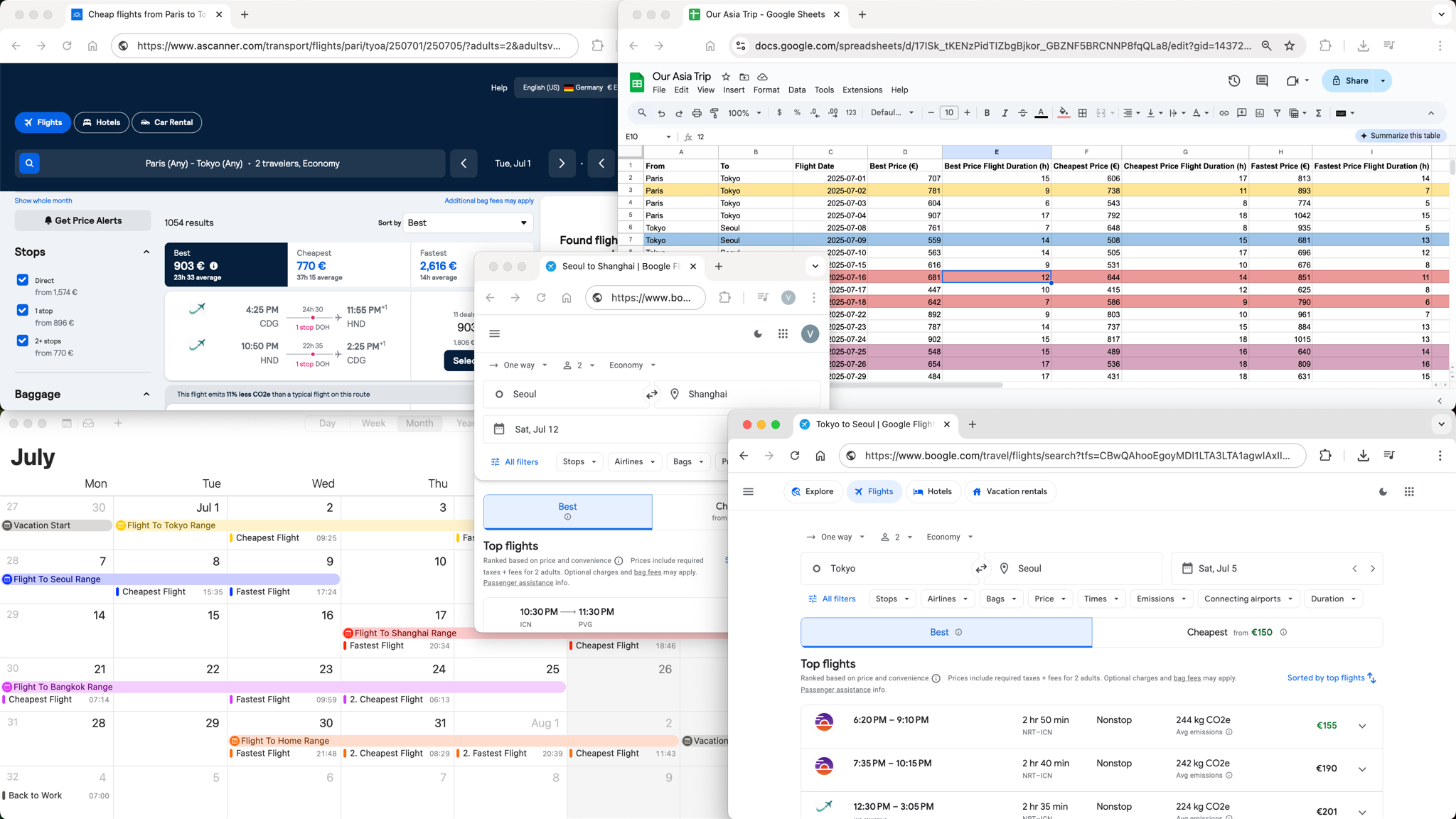Reload the Tokyo to Seoul flights page
The width and height of the screenshot is (1456, 819).
[795, 456]
